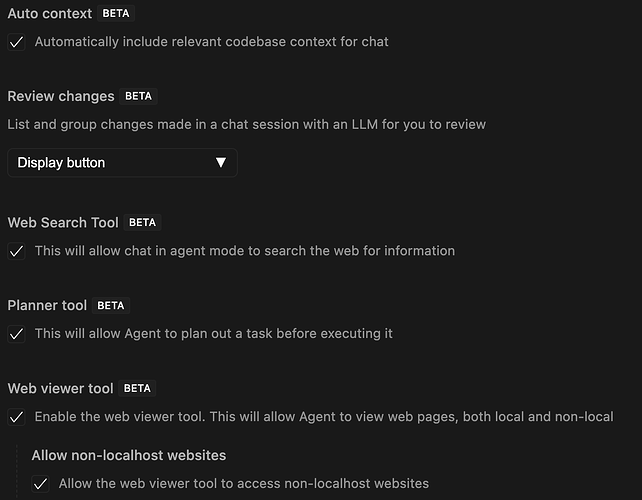Open the Display button dropdown
Viewport: 642px width, 500px height.
pyautogui.click(x=121, y=163)
